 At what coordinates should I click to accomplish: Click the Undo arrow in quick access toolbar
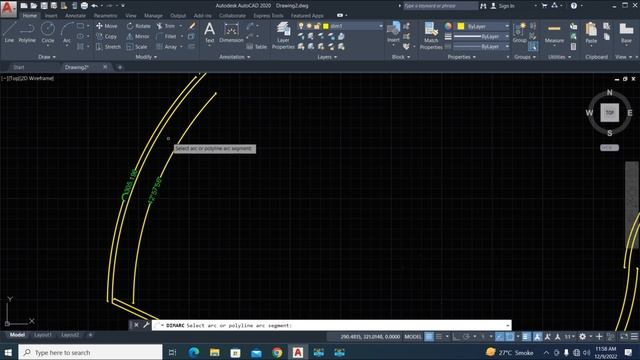pyautogui.click(x=94, y=6)
